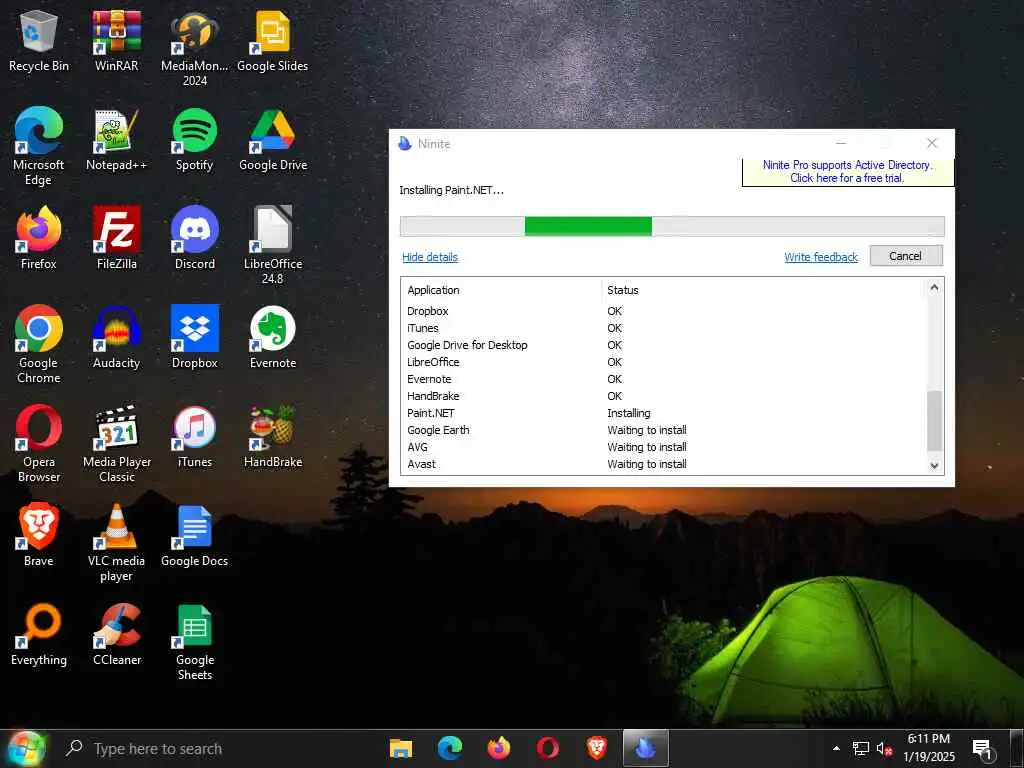Select the LibreOffice row in details list
Viewport: 1024px width, 768px height.
[664, 362]
